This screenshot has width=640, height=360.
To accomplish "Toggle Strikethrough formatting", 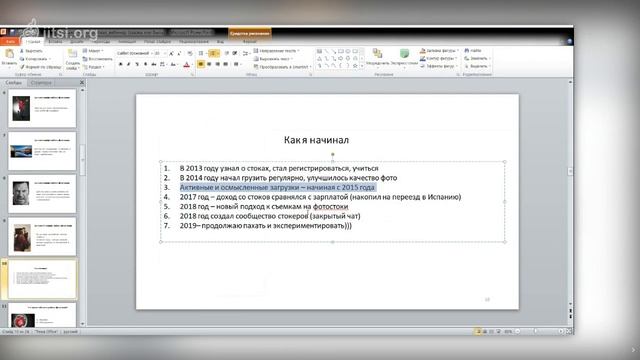I will [x=153, y=64].
